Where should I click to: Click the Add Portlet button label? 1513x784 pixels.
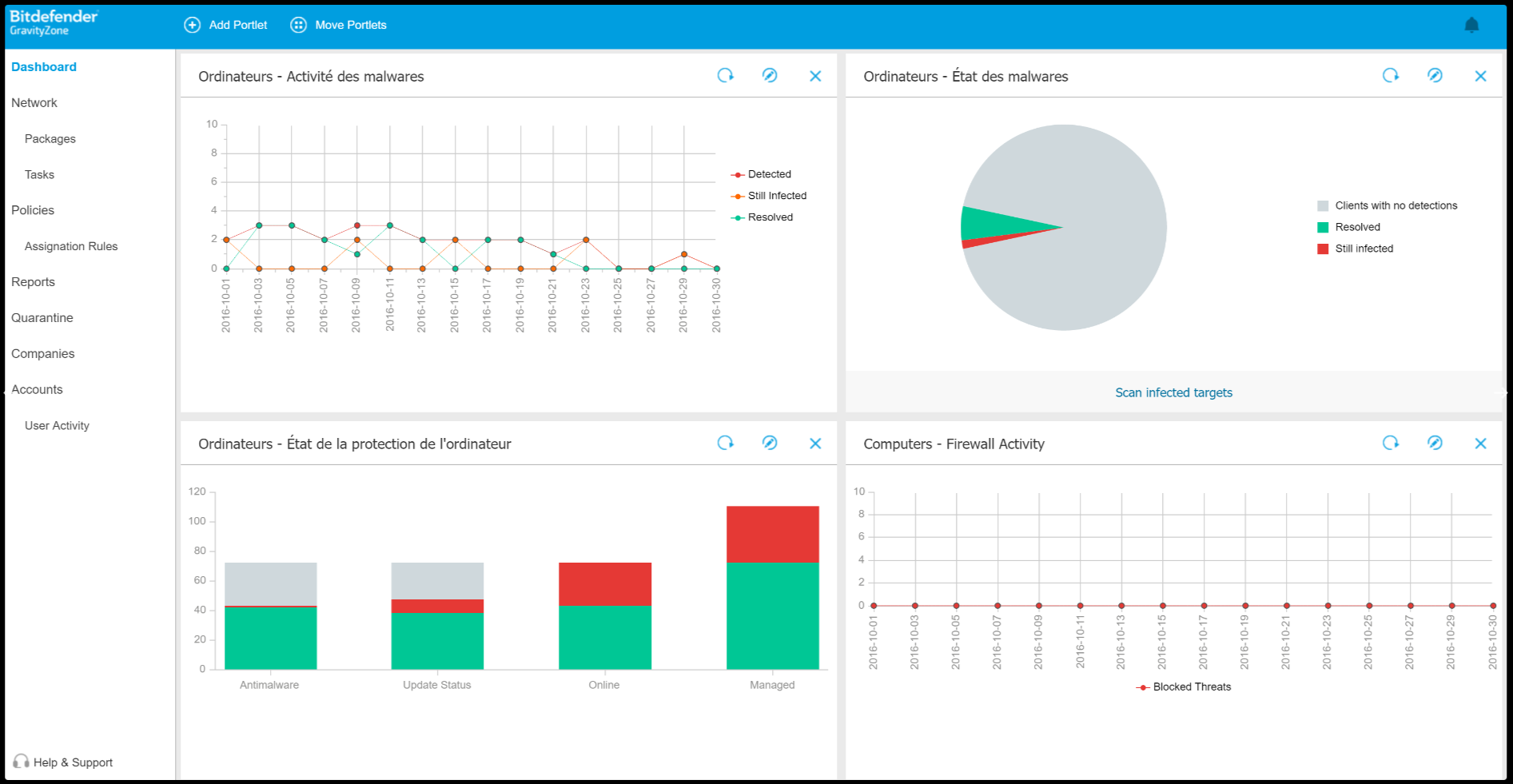coord(238,25)
